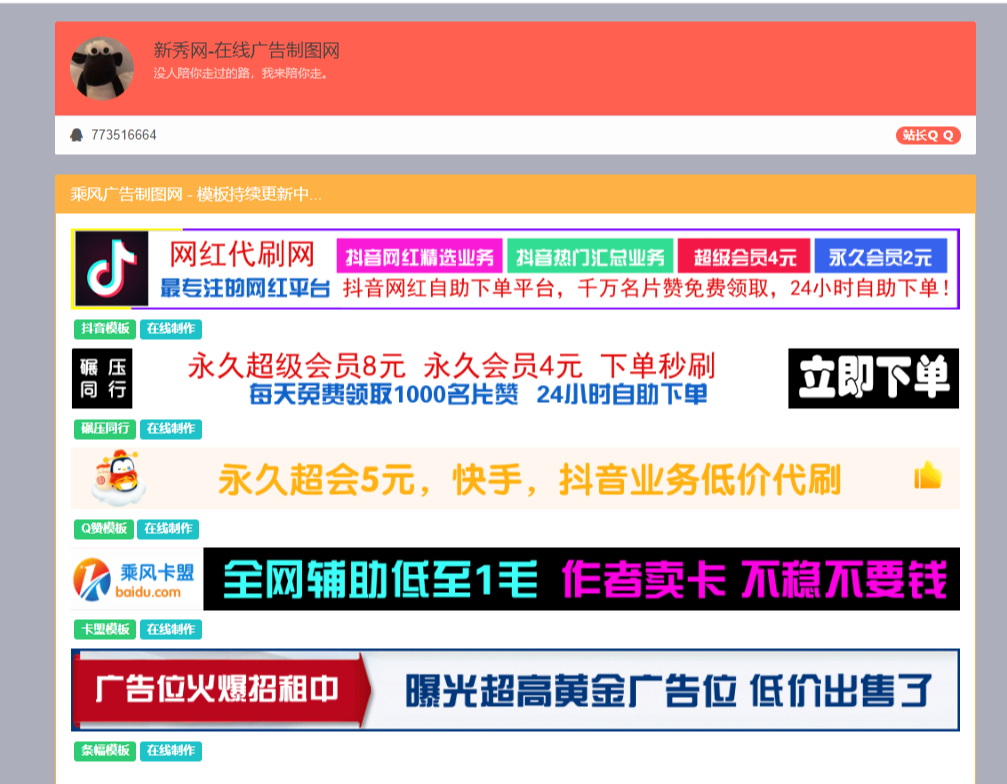This screenshot has height=784, width=1007.
Task: Click the 网红代刷网 red title text
Action: pos(242,254)
